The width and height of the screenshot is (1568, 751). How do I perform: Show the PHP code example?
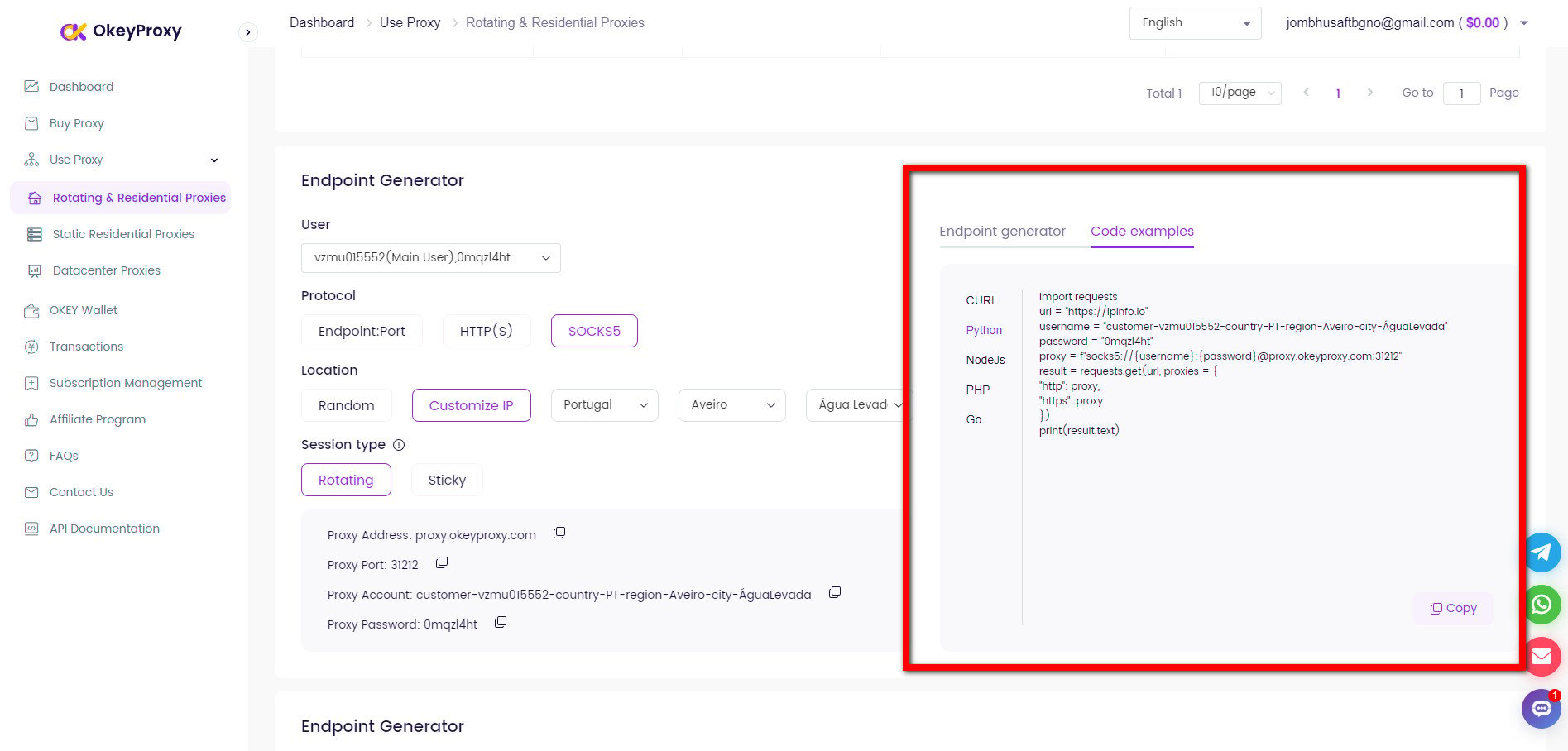pyautogui.click(x=978, y=390)
